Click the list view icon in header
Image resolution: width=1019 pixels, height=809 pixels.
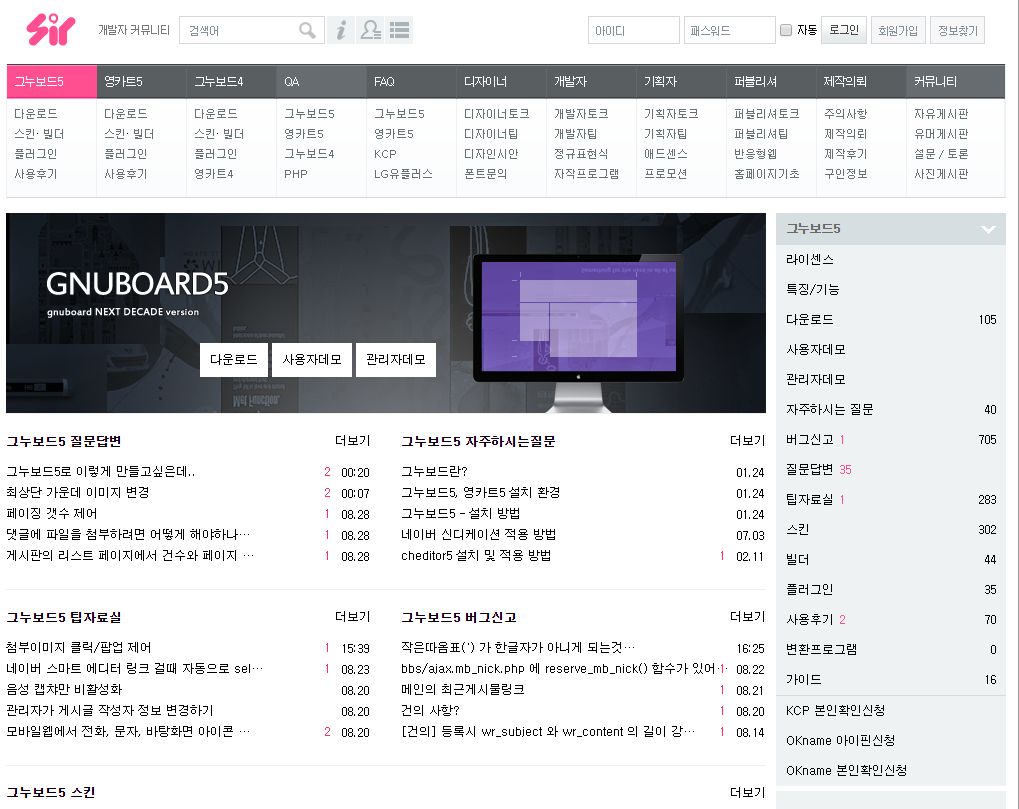pos(400,31)
